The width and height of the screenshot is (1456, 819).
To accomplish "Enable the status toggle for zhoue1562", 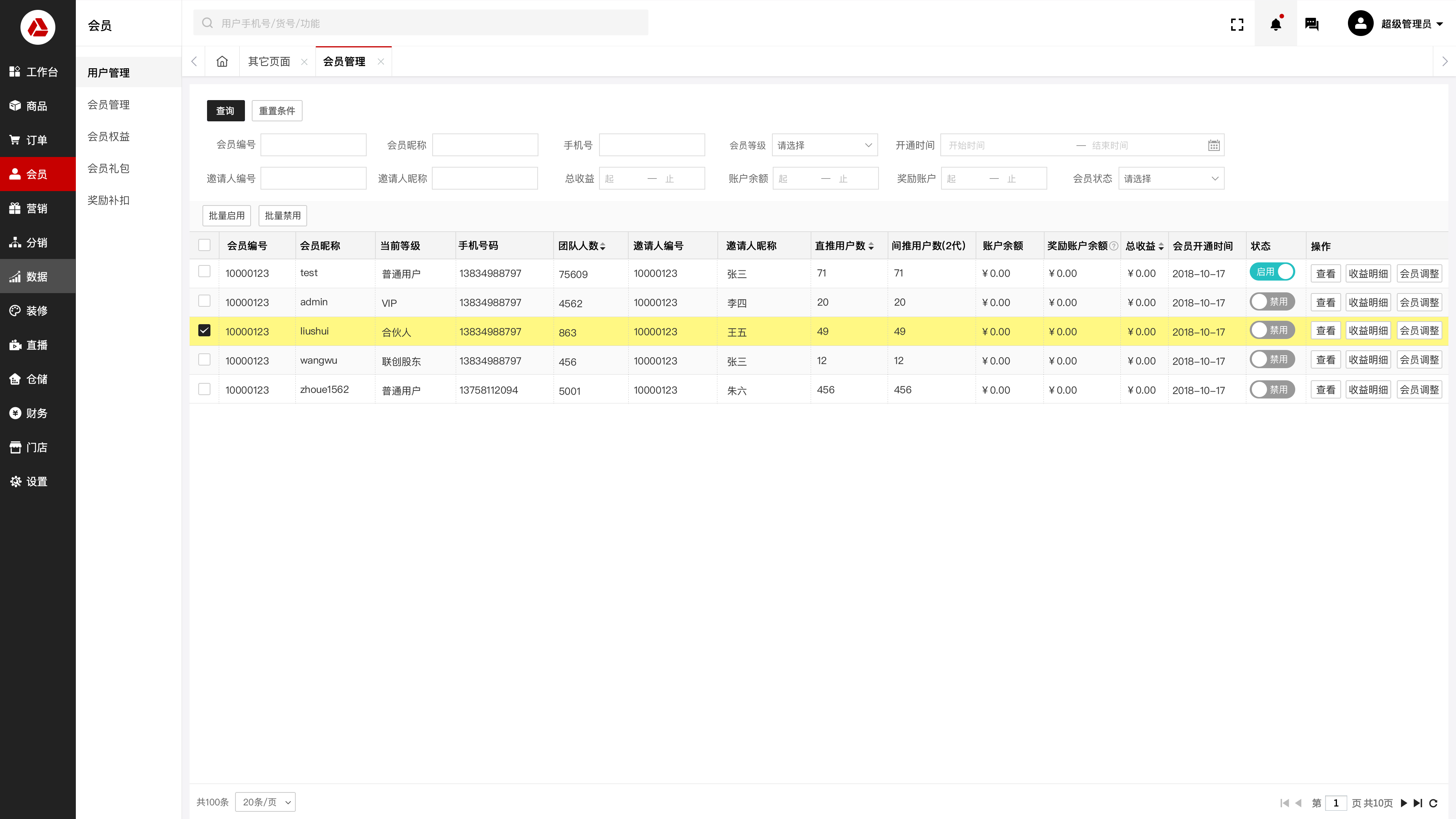I will (1272, 389).
